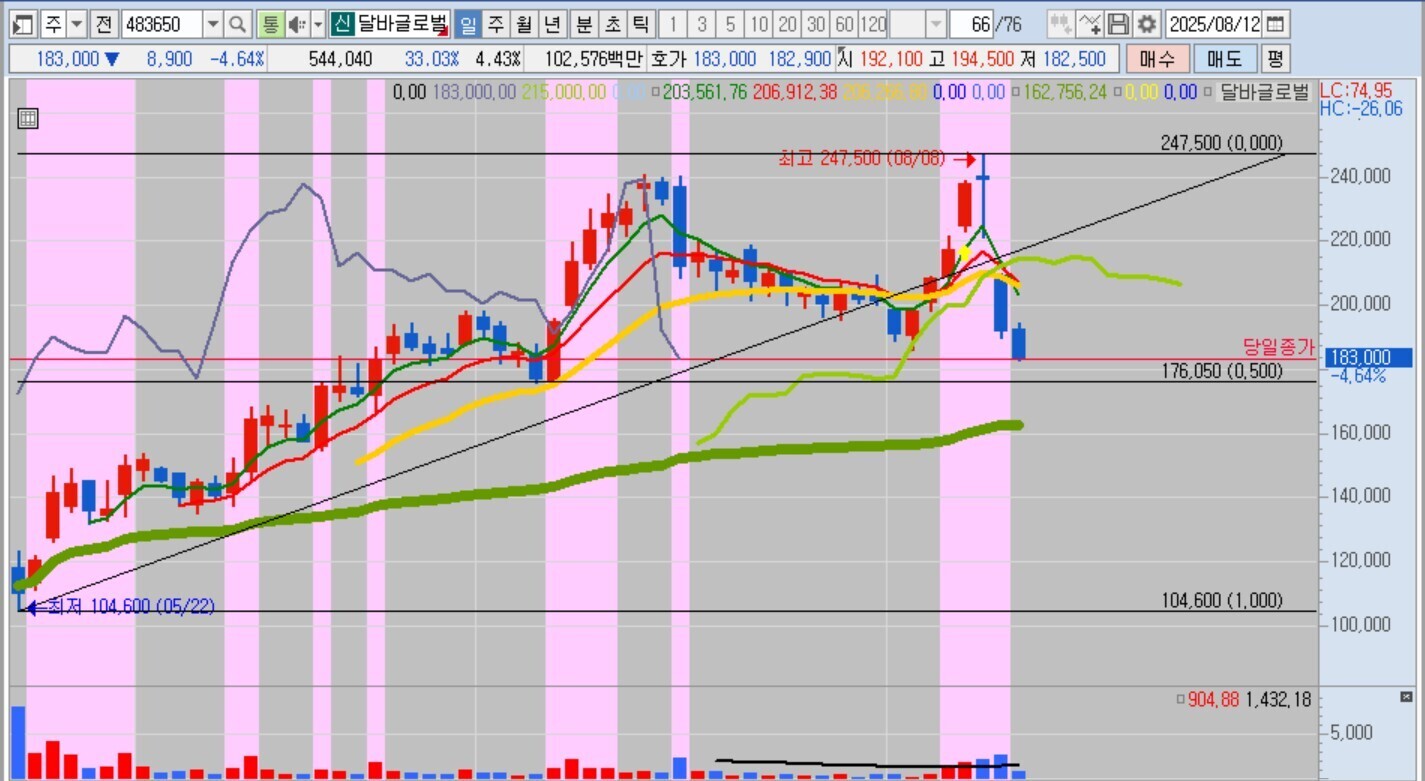Click the blue 매도 sell button

(x=1225, y=59)
